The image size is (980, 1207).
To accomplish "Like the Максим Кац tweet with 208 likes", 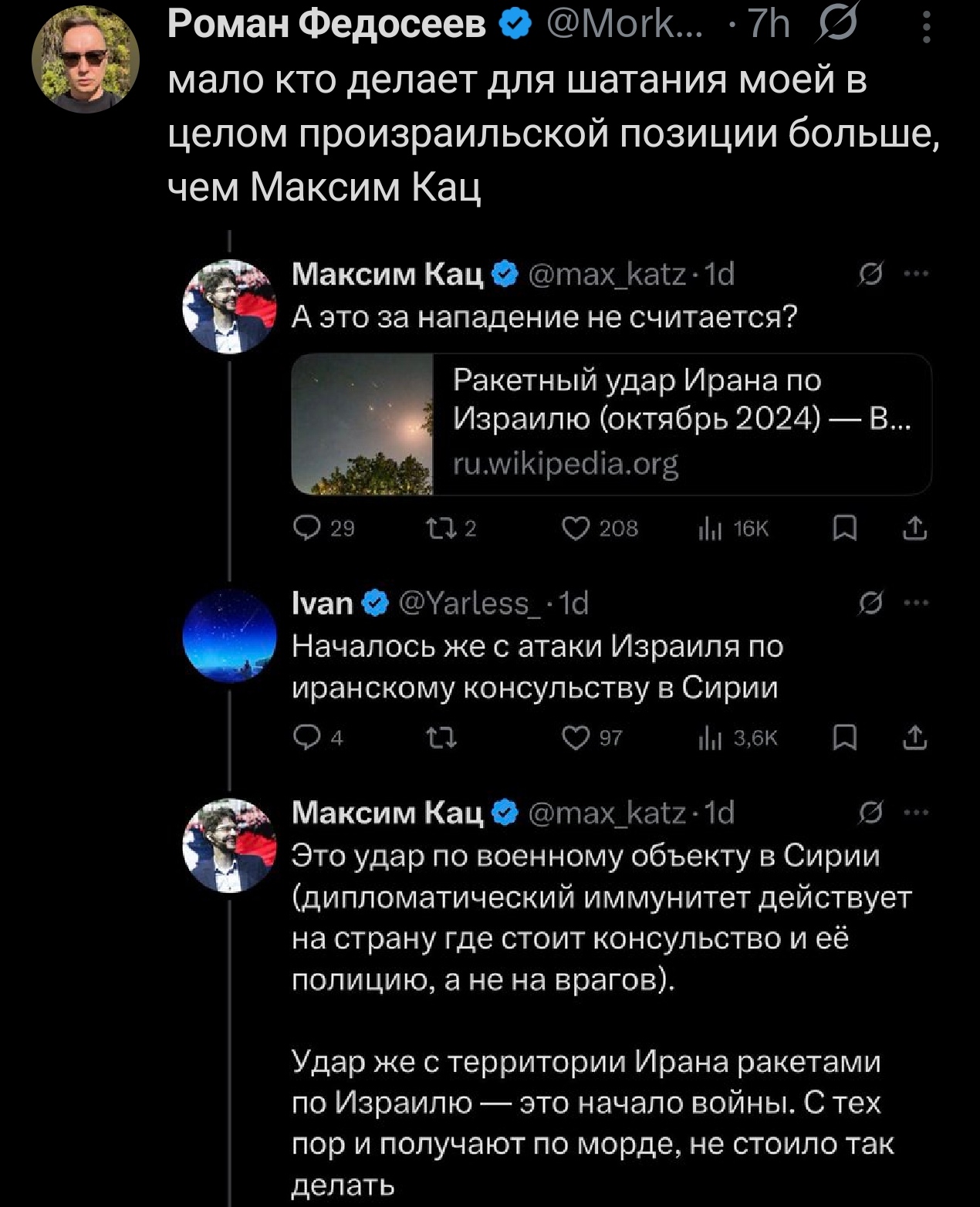I will [x=576, y=528].
